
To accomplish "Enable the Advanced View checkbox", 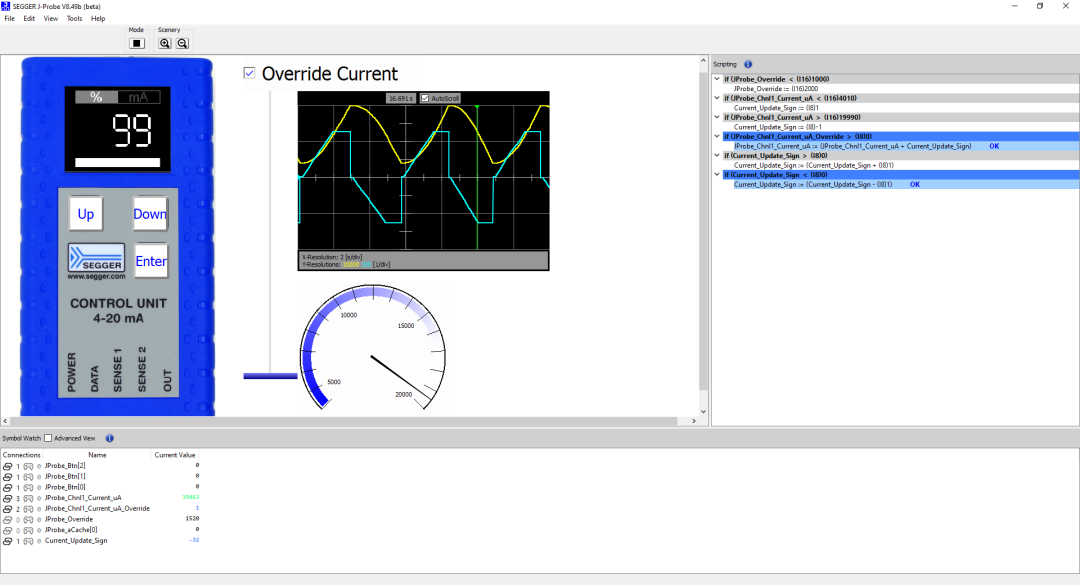I will [48, 438].
